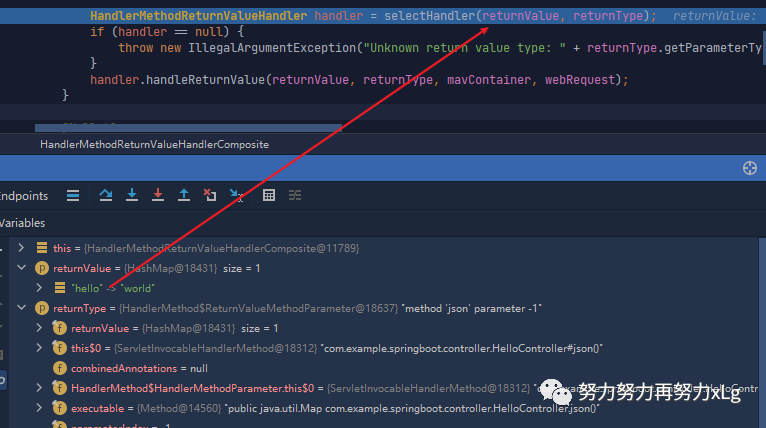Screen dimensions: 766x428
Task: Click the red Force Step Into icon
Action: 158,195
